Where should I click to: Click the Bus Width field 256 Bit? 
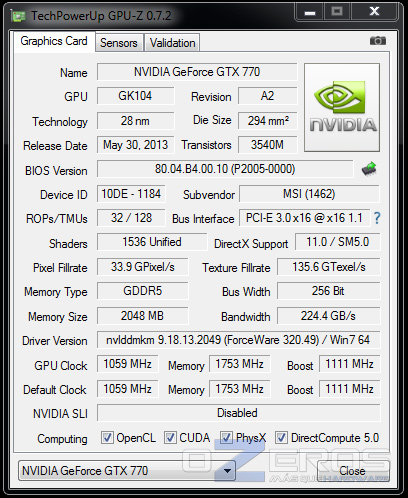(329, 291)
